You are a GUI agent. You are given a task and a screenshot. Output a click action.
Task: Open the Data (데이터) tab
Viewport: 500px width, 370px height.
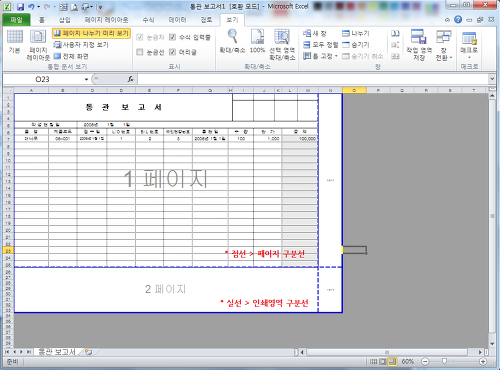click(x=177, y=20)
